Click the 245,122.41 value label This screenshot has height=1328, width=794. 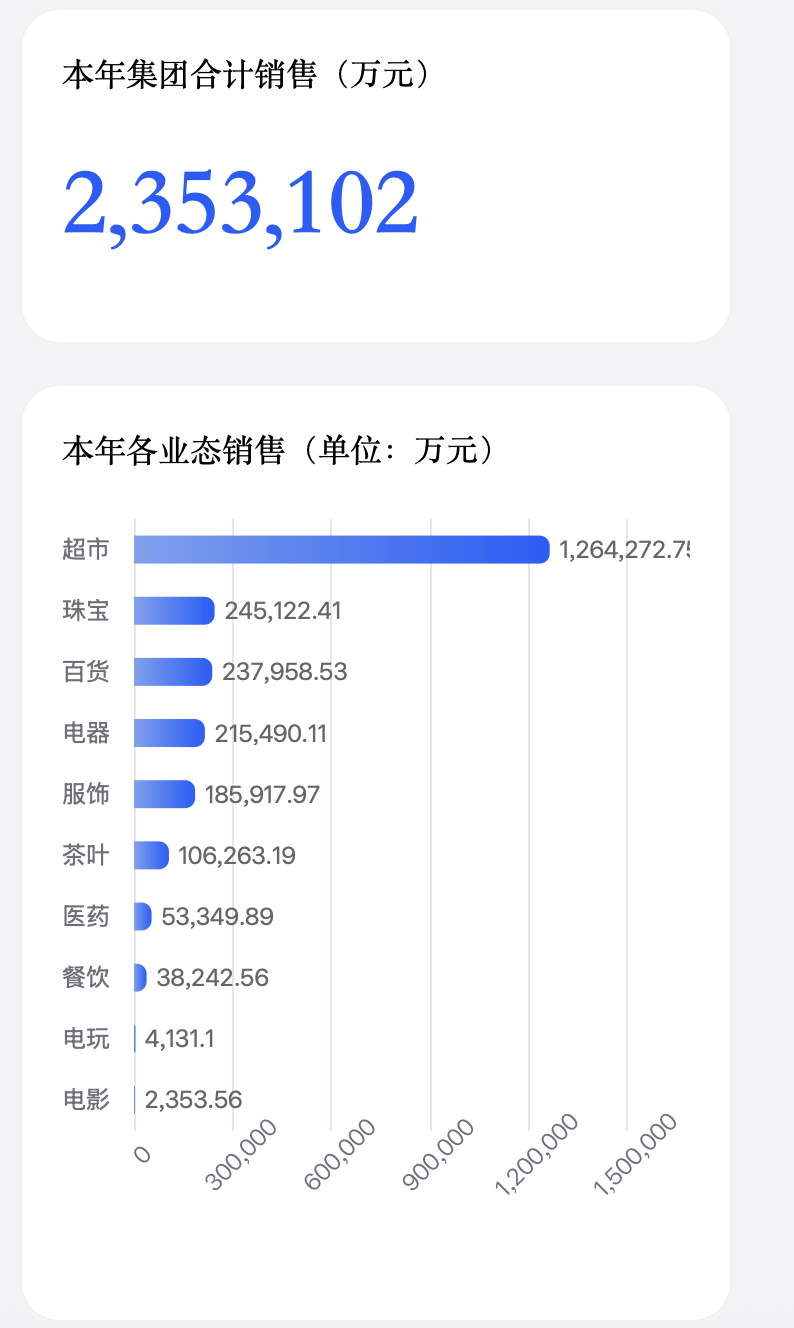pos(283,611)
